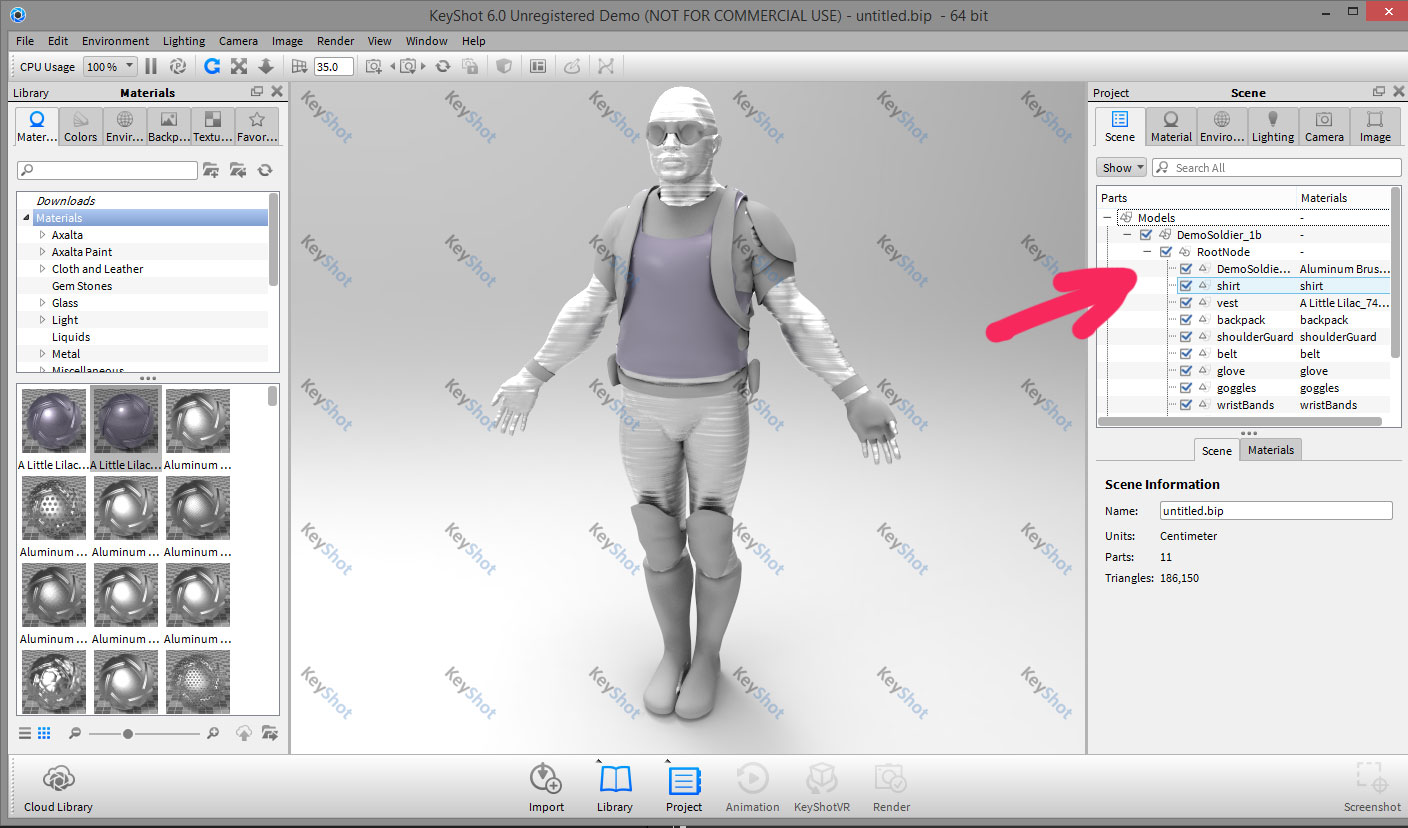Viewport: 1408px width, 828px height.
Task: Open the Environment menu
Action: click(115, 41)
